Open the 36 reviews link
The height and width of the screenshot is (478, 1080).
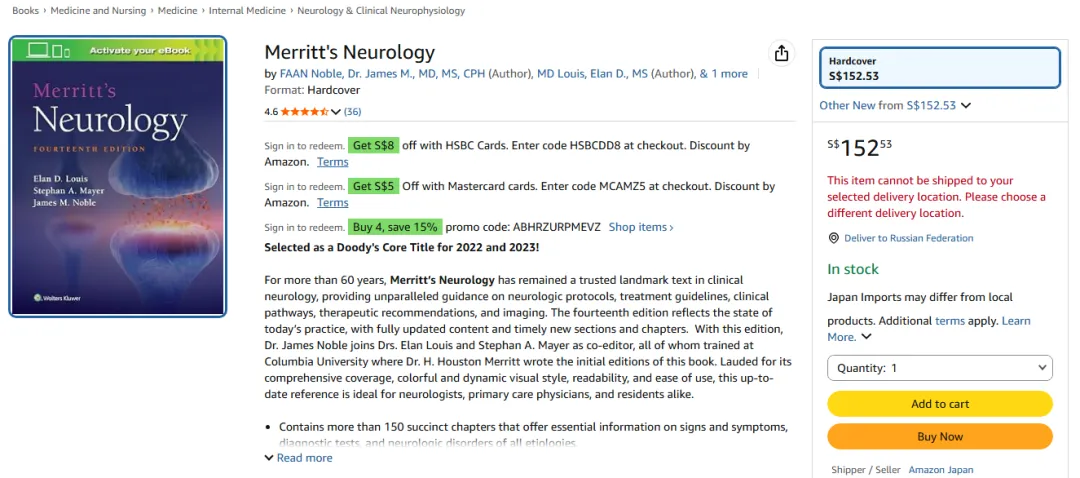click(x=353, y=112)
